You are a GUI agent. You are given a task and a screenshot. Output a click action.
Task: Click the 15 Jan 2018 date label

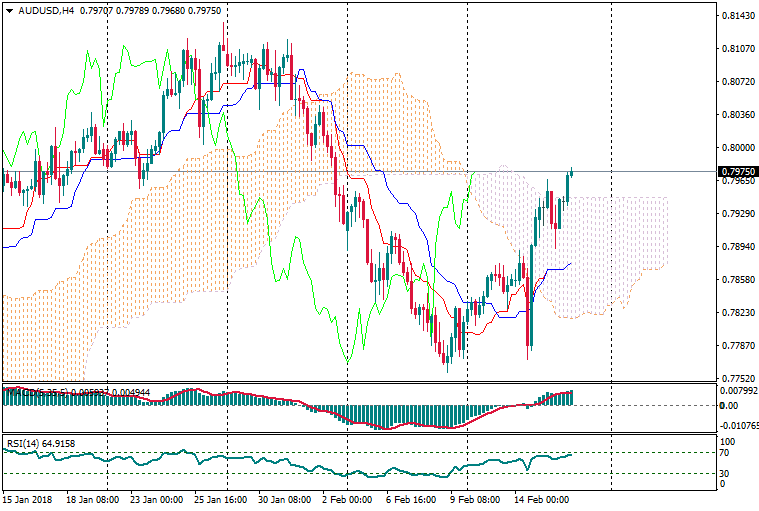[27, 498]
